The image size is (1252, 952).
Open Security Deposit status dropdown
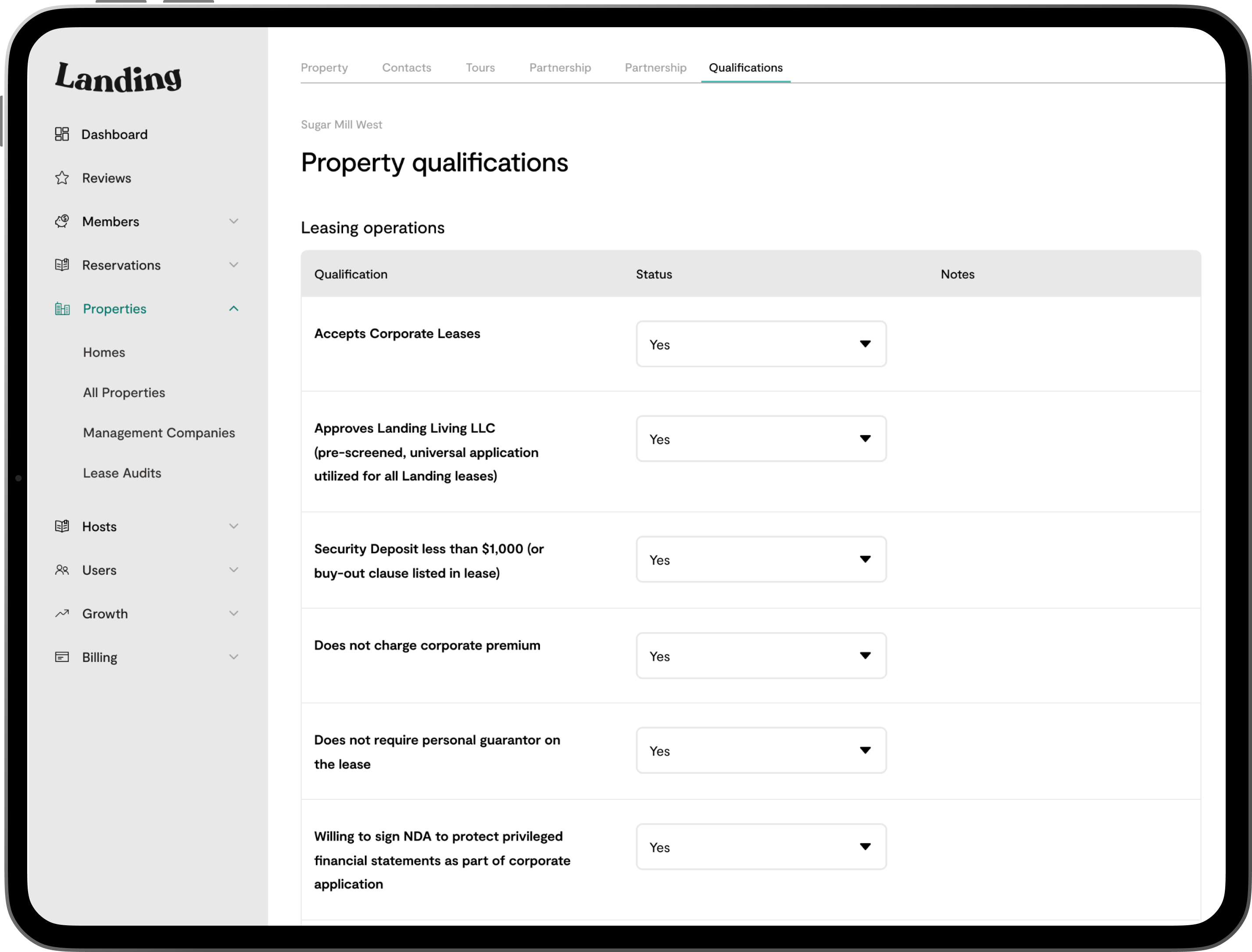pos(761,559)
